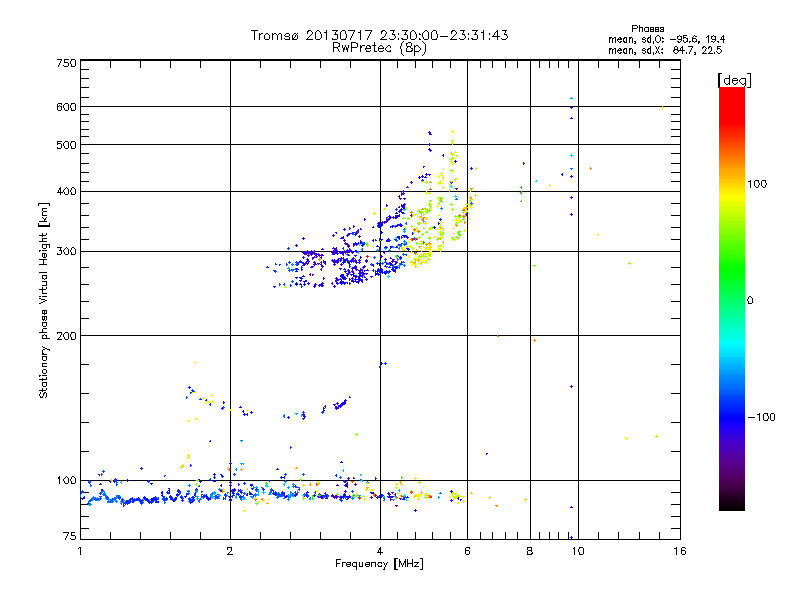Viewport: 800px width, 600px height.
Task: Click the y-axis tick label '600'
Action: click(x=66, y=107)
